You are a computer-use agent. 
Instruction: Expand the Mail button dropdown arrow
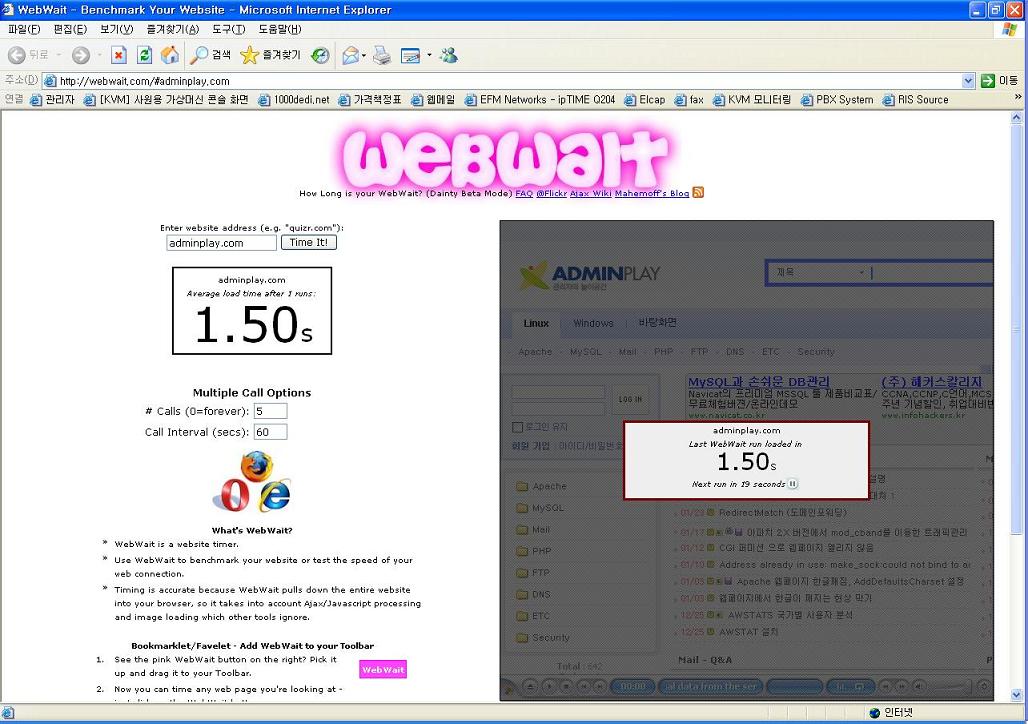364,56
